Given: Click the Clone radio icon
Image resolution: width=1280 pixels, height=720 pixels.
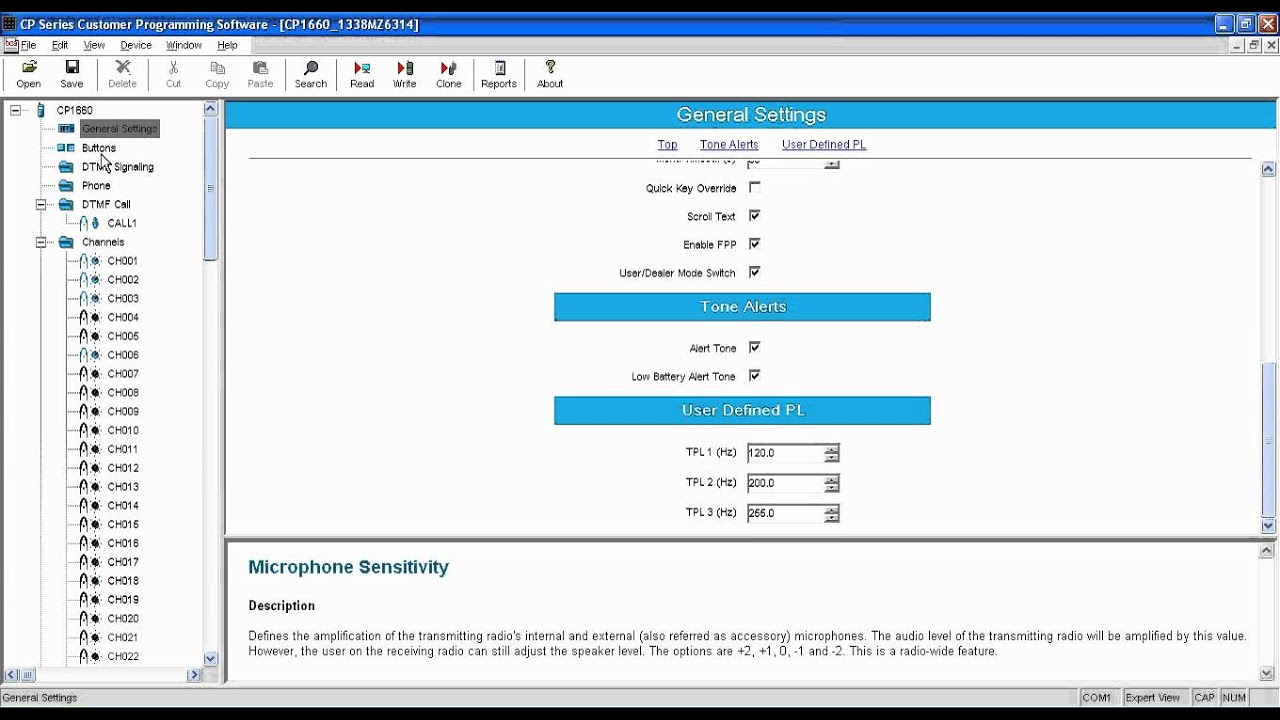Looking at the screenshot, I should pyautogui.click(x=448, y=68).
